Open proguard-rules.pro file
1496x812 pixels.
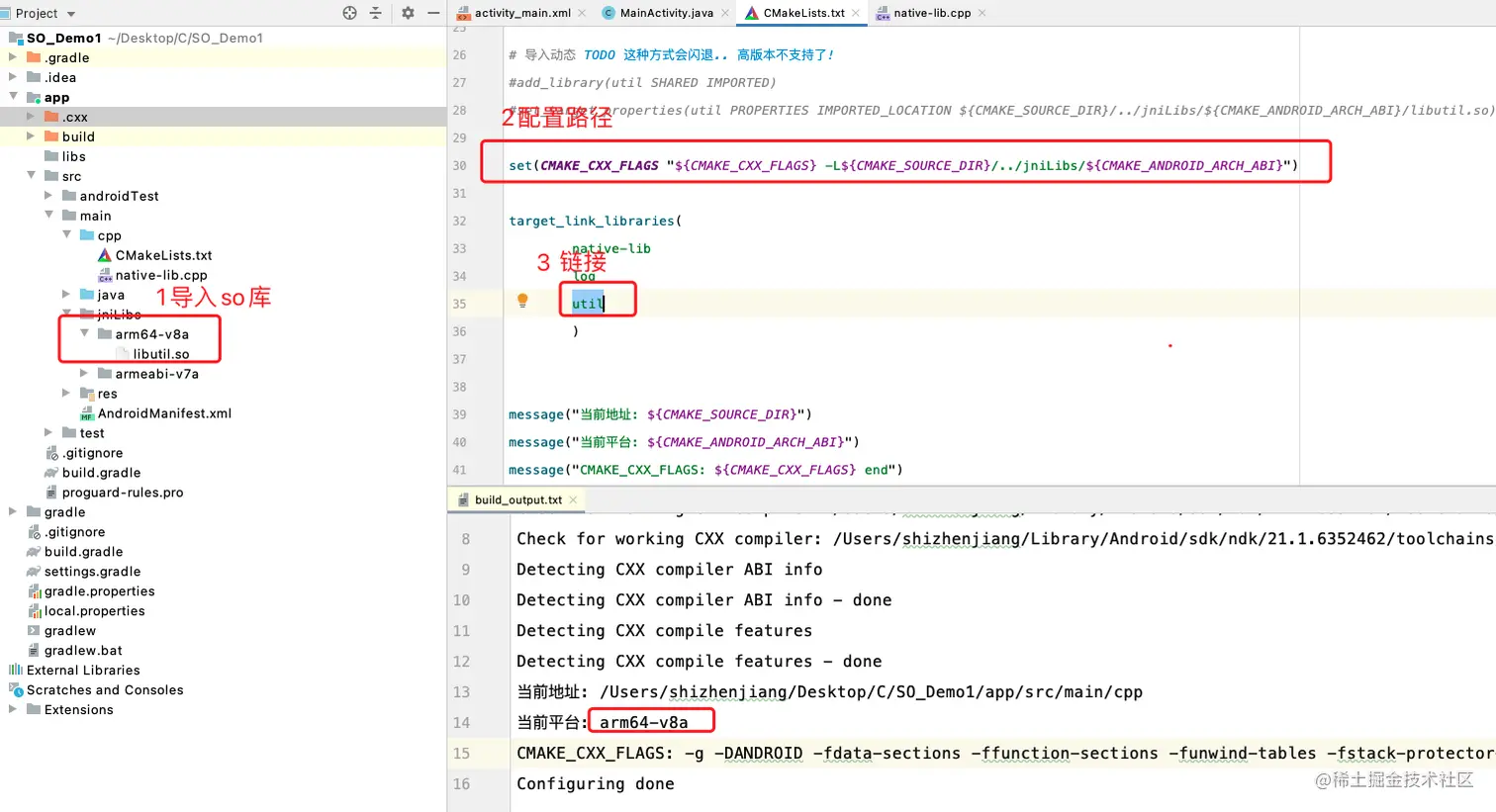(123, 493)
